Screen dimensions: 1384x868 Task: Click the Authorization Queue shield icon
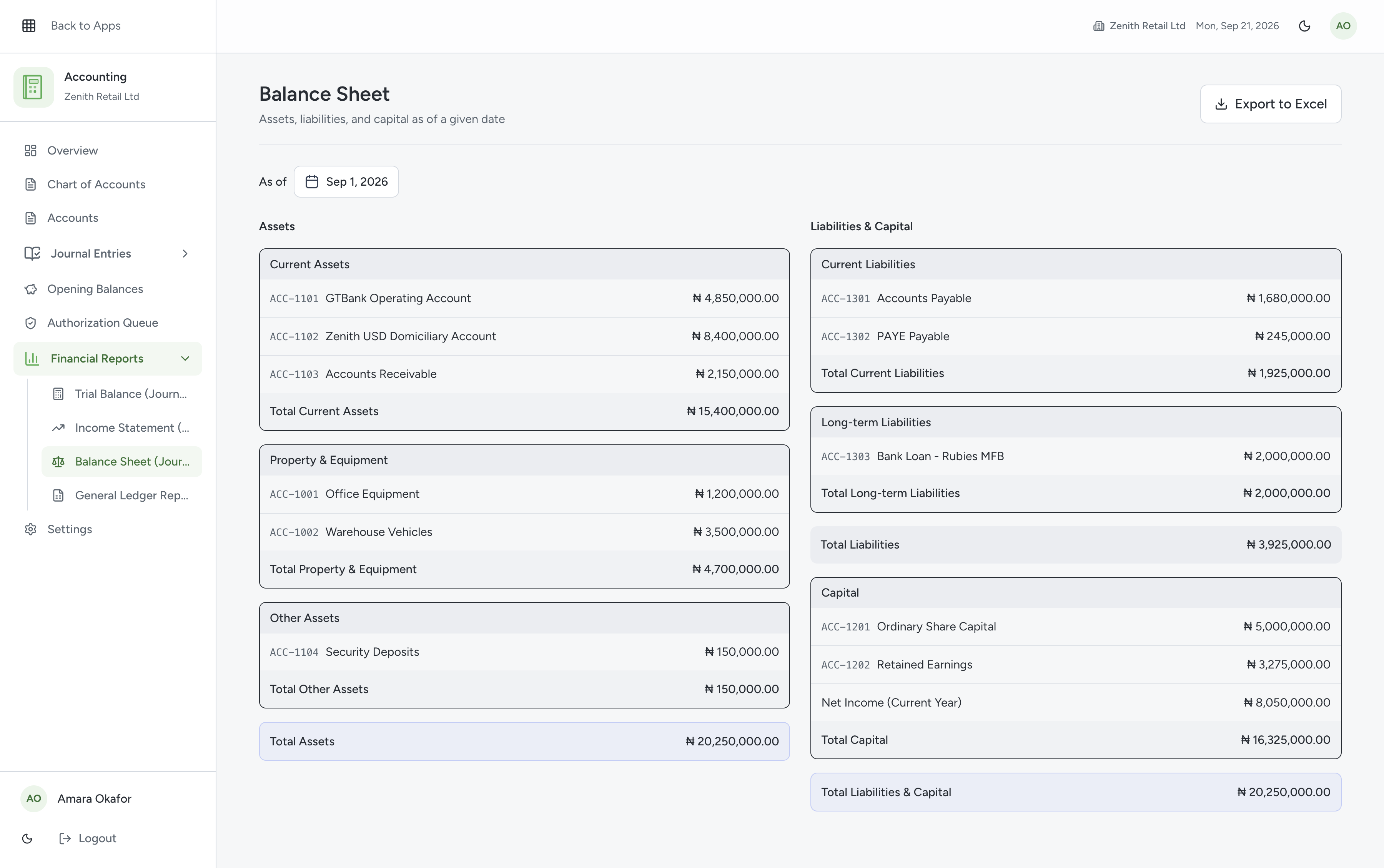(x=31, y=323)
